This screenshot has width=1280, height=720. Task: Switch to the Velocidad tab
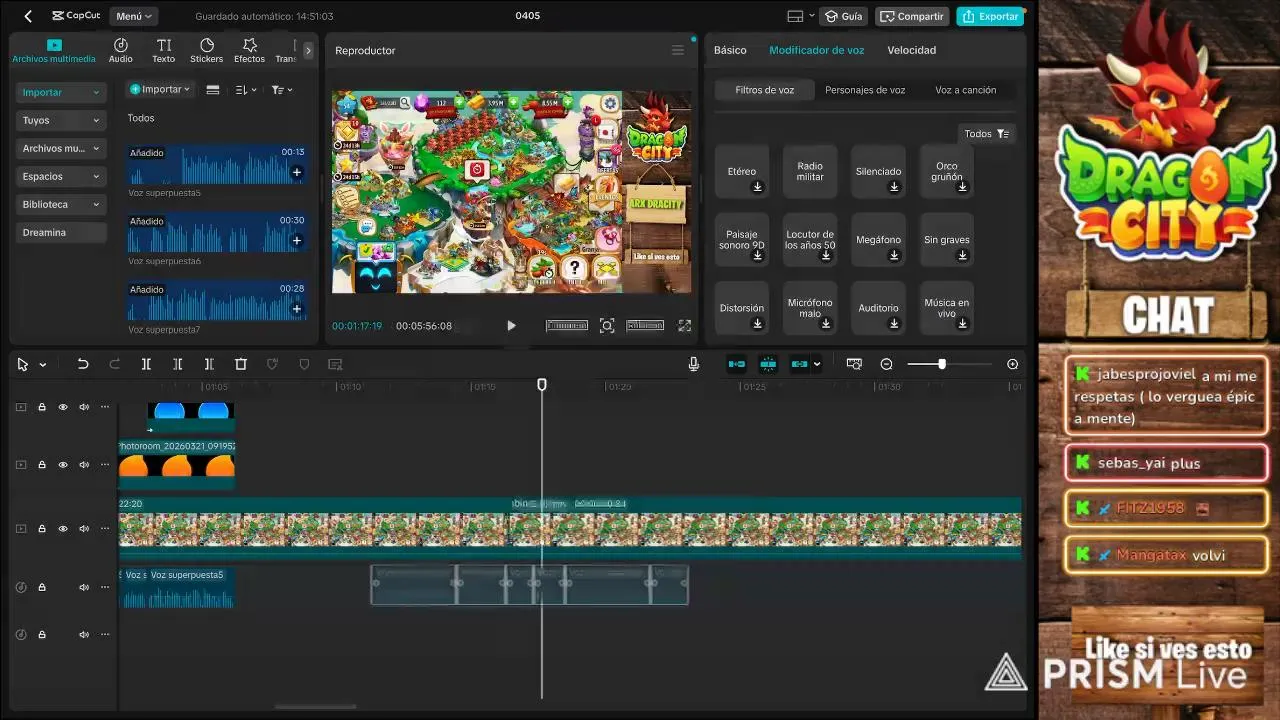912,50
